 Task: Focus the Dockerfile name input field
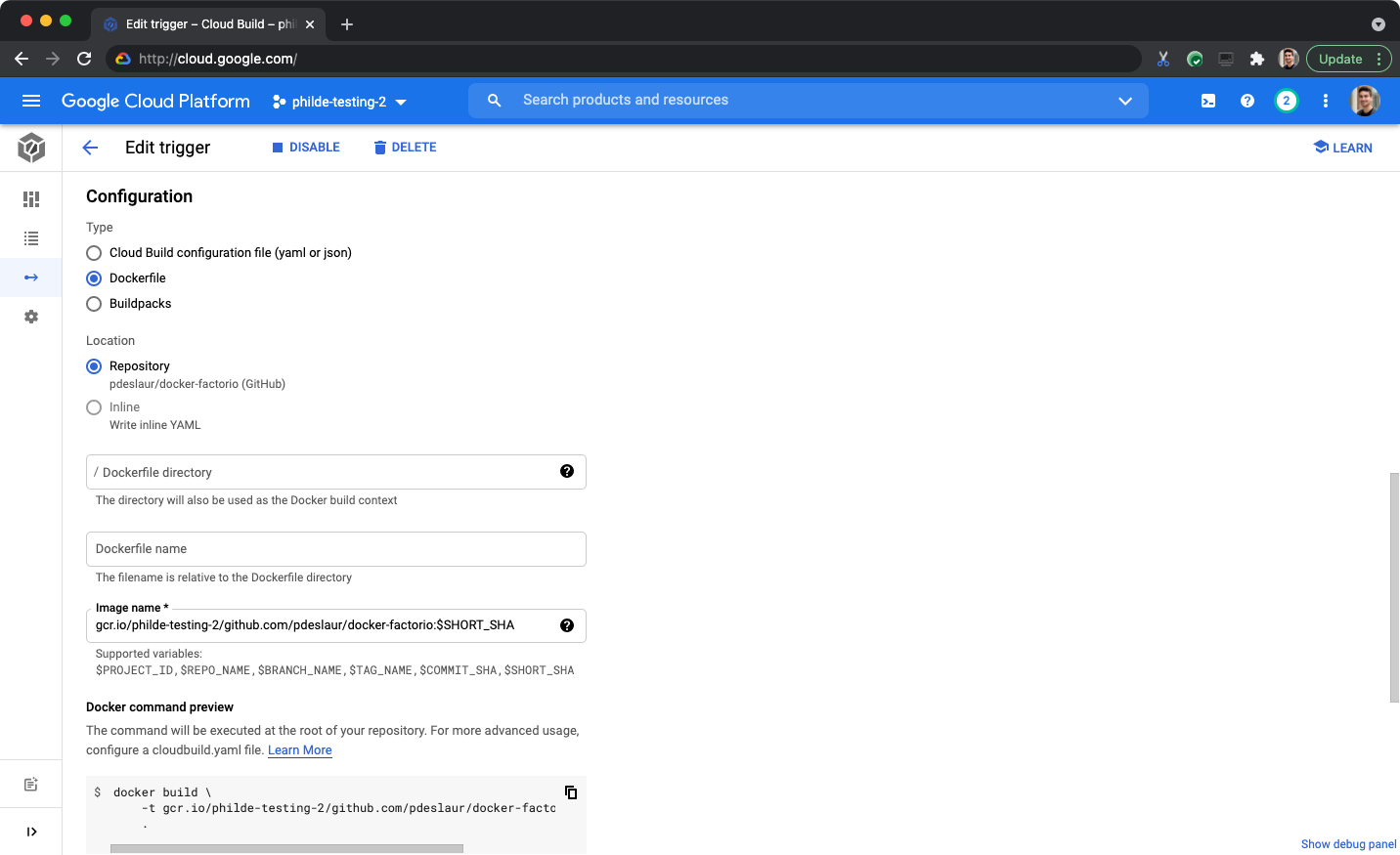pyautogui.click(x=336, y=549)
